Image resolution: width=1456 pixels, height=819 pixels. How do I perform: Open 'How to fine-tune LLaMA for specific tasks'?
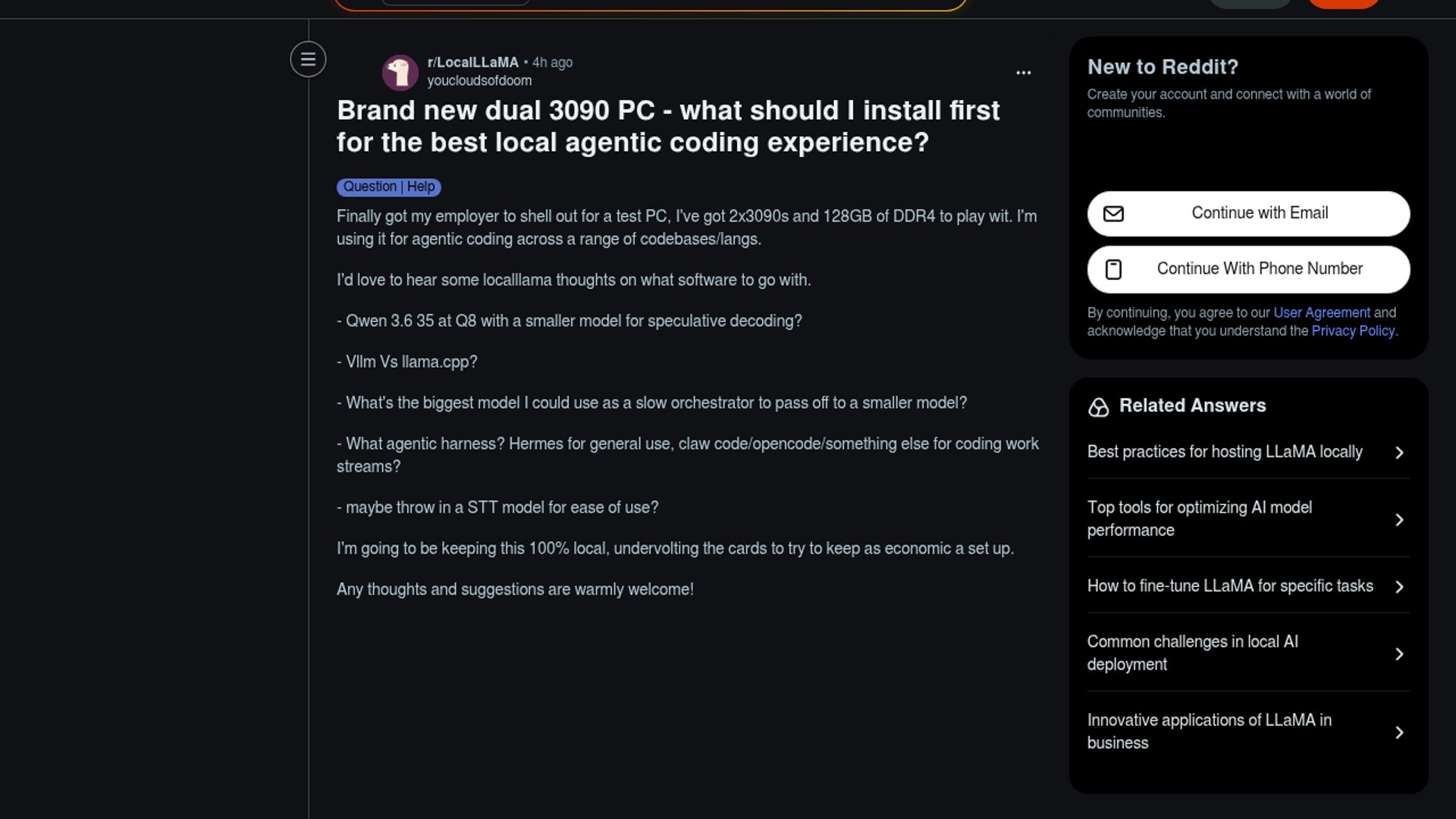pos(1229,586)
